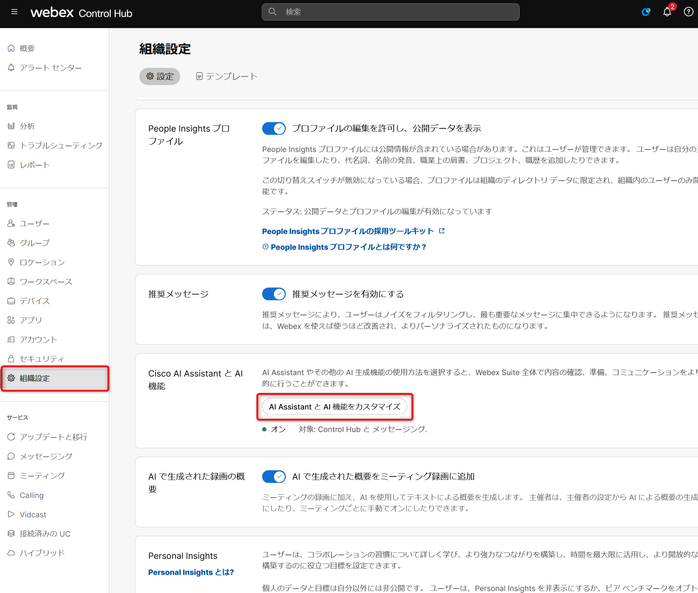Open People Insights プロファイルの採用ツールキット link
Screen dimensions: 698x593
point(353,231)
